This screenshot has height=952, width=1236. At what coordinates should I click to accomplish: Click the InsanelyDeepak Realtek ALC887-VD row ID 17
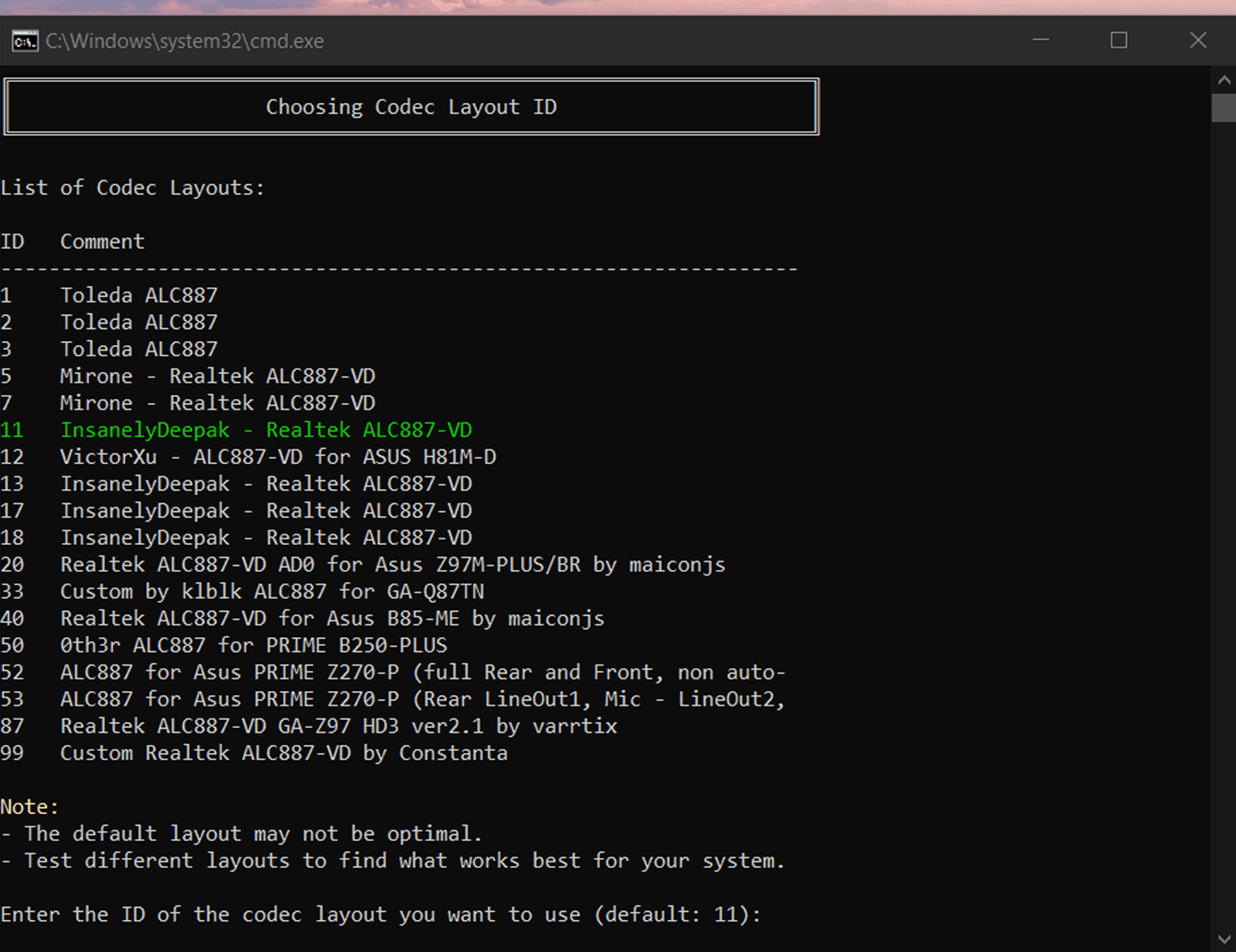[x=236, y=511]
